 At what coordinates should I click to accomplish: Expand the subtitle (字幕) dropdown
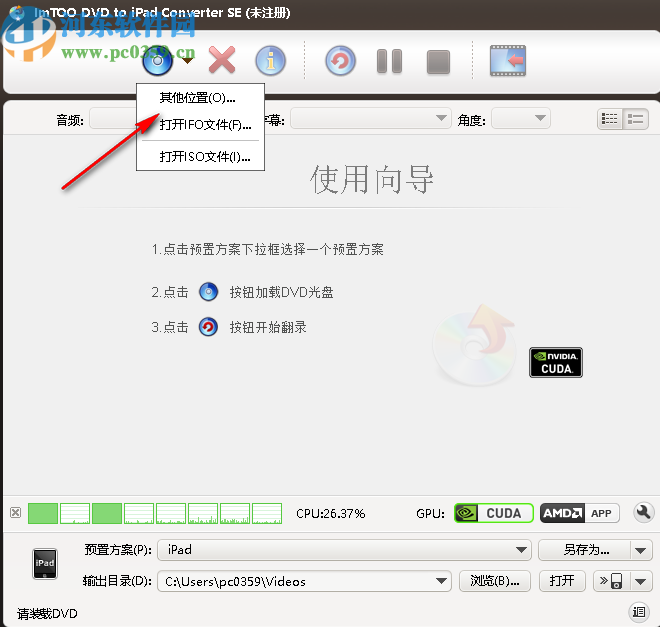tap(371, 118)
